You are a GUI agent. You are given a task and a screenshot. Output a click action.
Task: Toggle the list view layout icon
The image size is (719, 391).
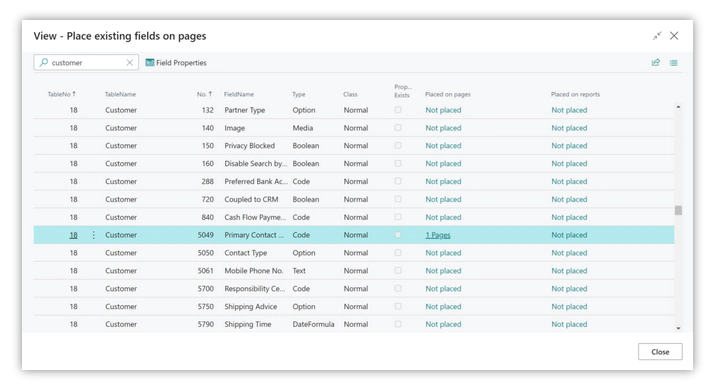[x=674, y=63]
